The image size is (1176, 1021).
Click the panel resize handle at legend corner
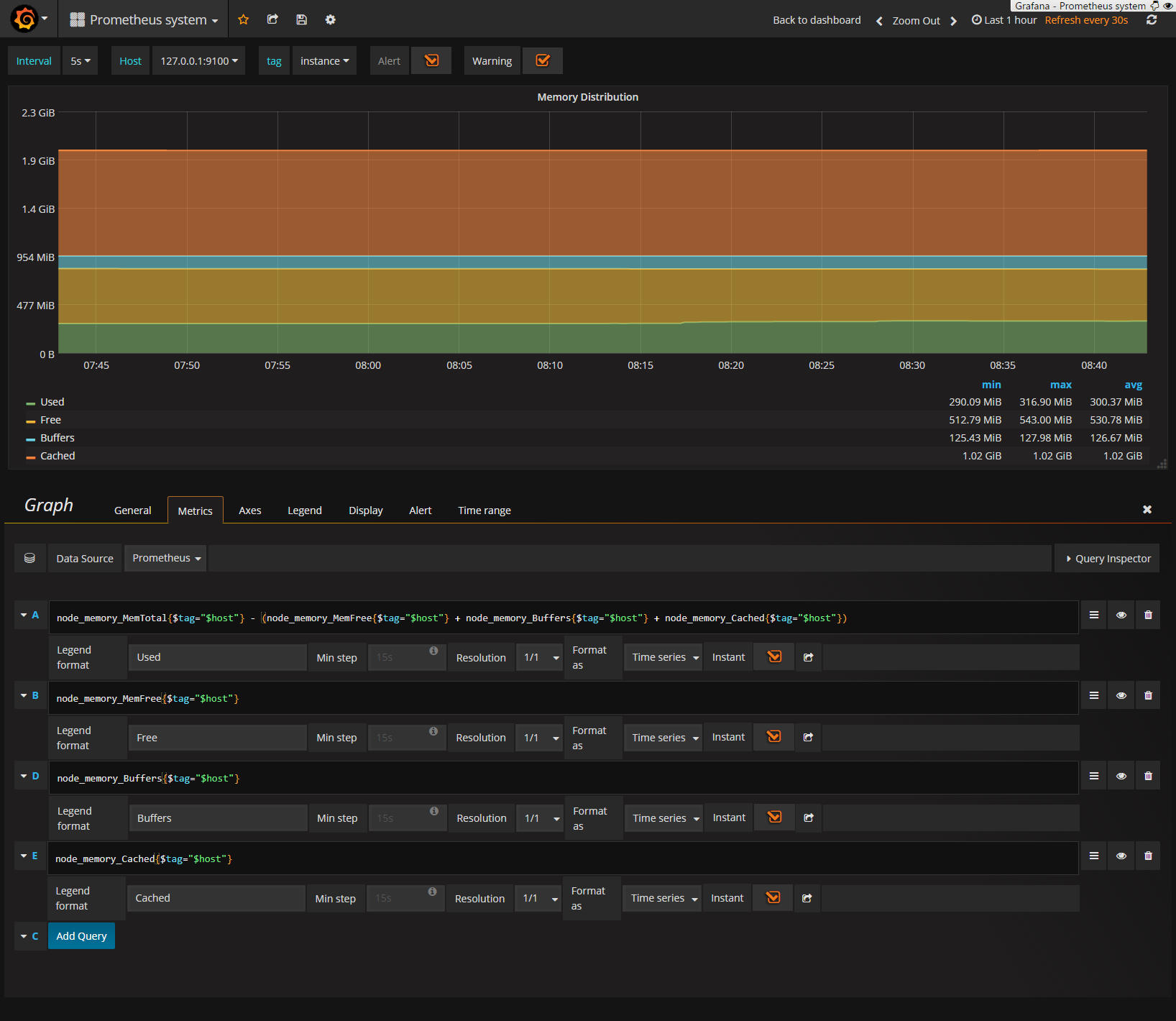(1162, 464)
